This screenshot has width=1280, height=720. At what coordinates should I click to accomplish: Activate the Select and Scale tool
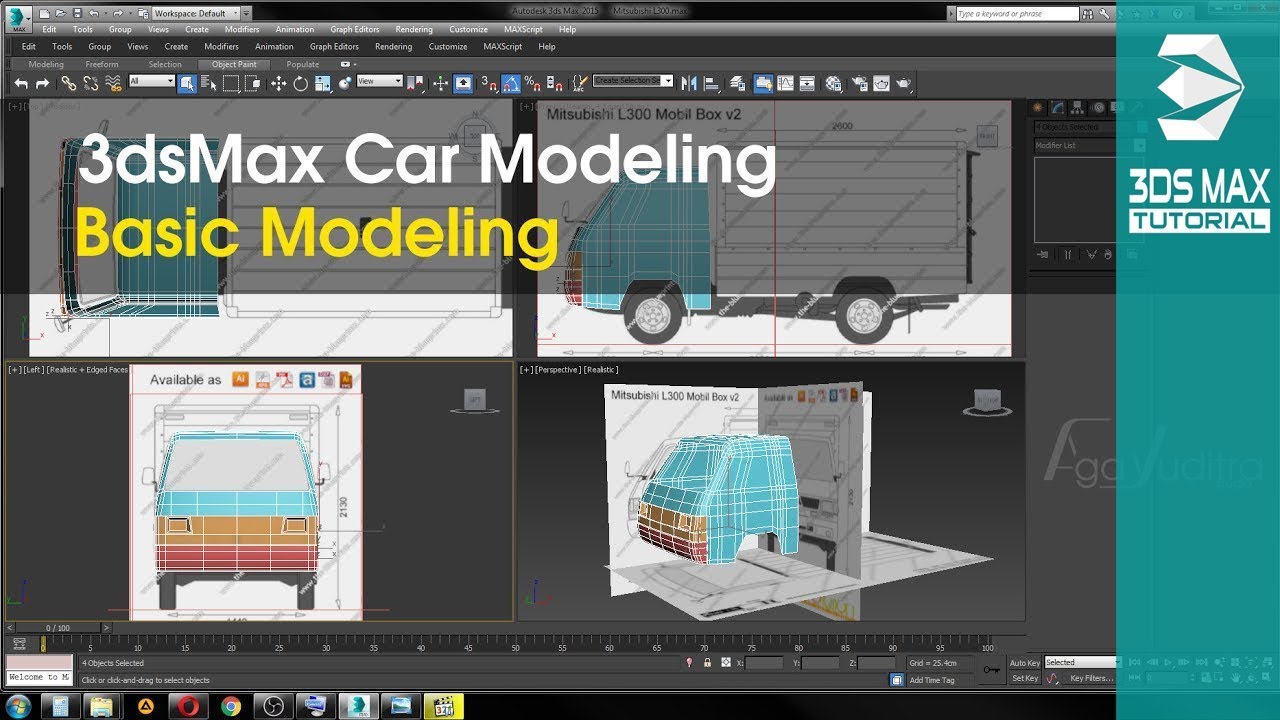[x=322, y=84]
